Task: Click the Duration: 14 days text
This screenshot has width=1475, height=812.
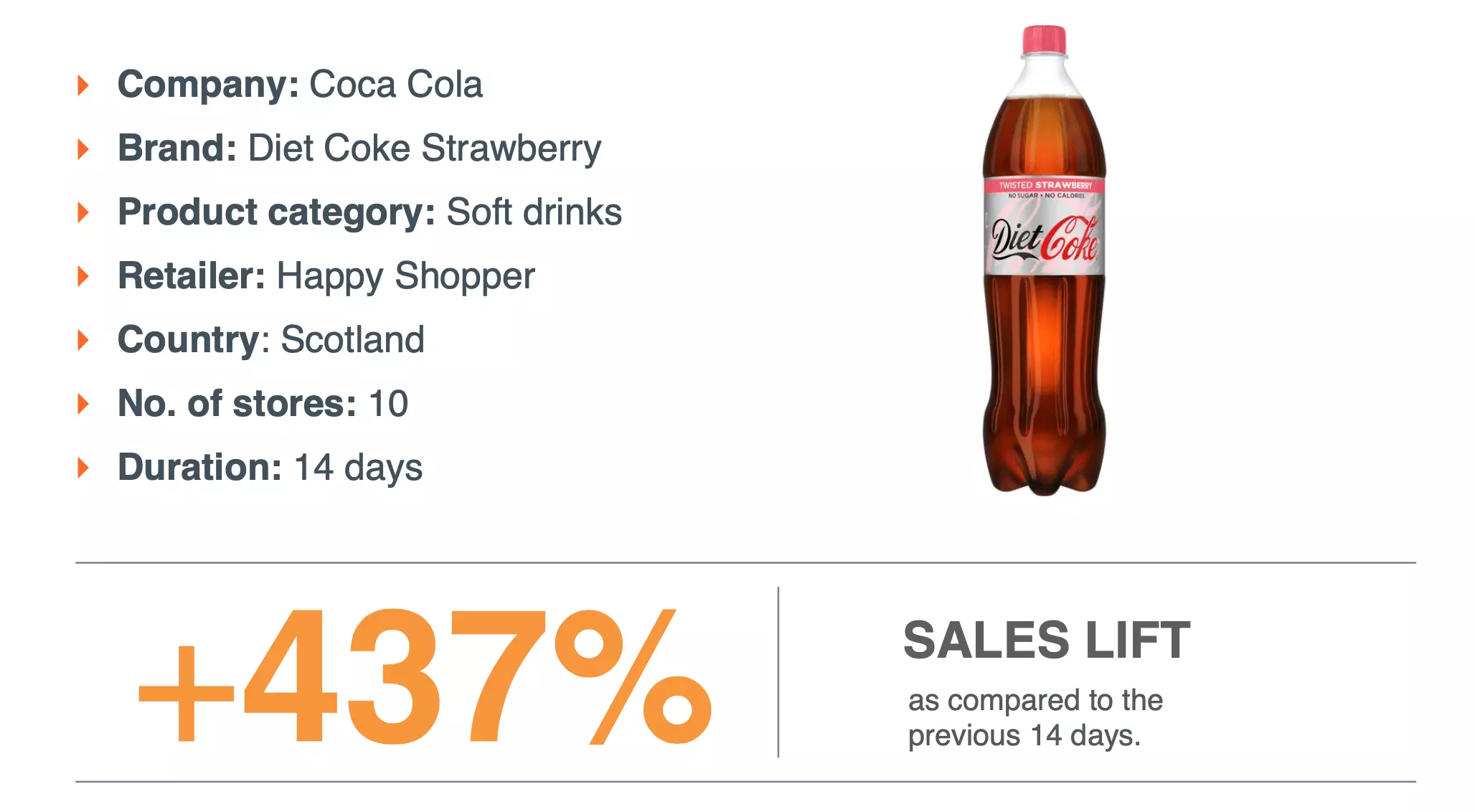Action: (270, 468)
